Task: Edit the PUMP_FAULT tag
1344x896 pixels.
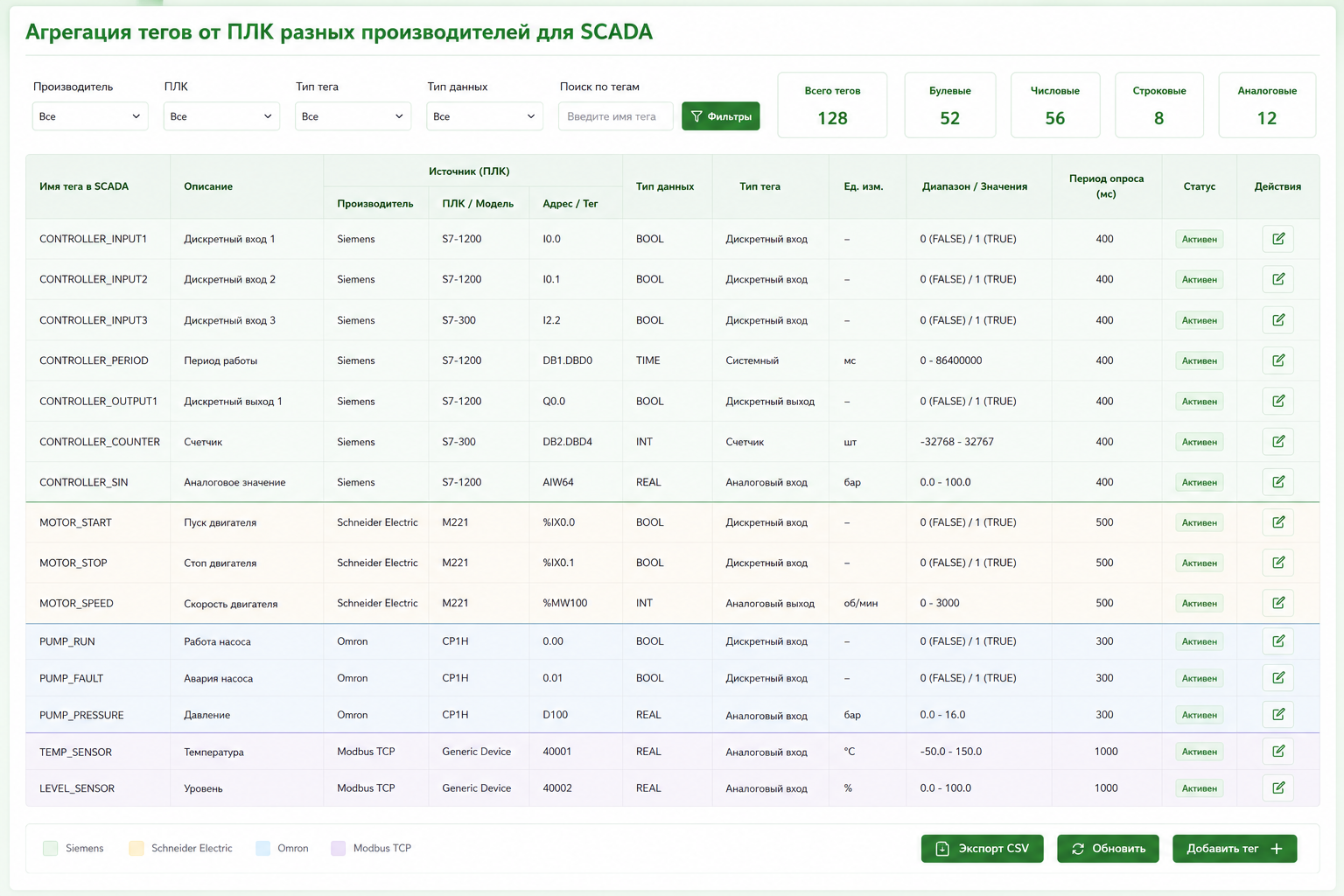Action: click(1277, 678)
